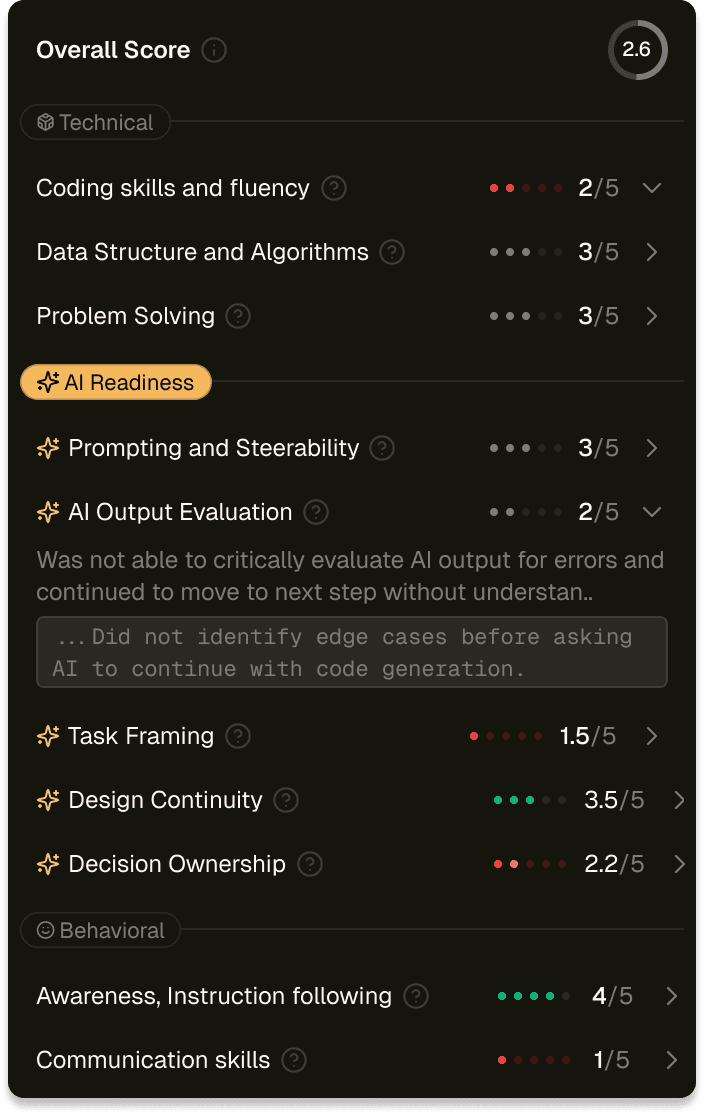Expand the Data Structure and Algorithms row
The height and width of the screenshot is (1114, 704).
pyautogui.click(x=652, y=252)
